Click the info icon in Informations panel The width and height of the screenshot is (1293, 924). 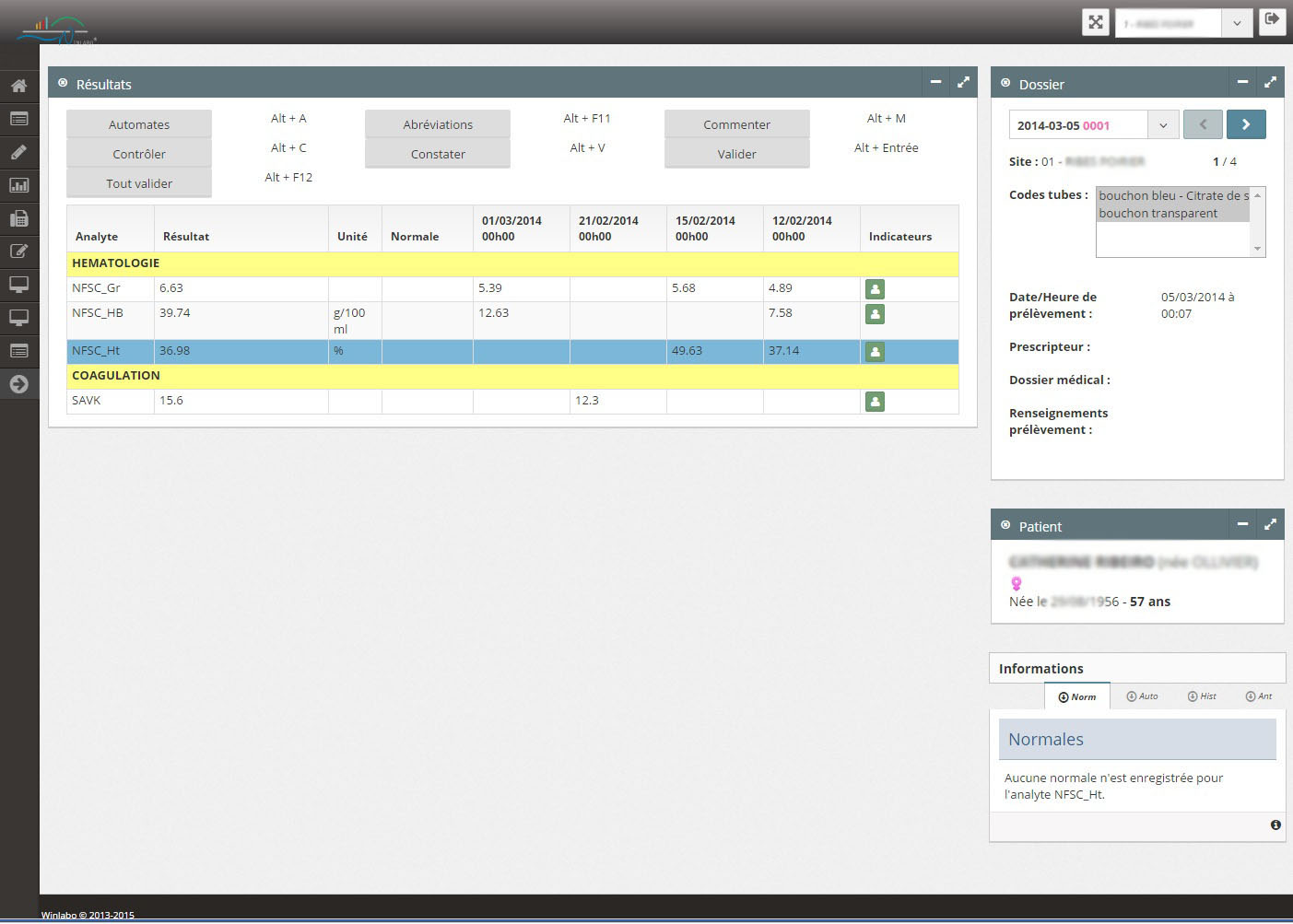click(x=1275, y=825)
